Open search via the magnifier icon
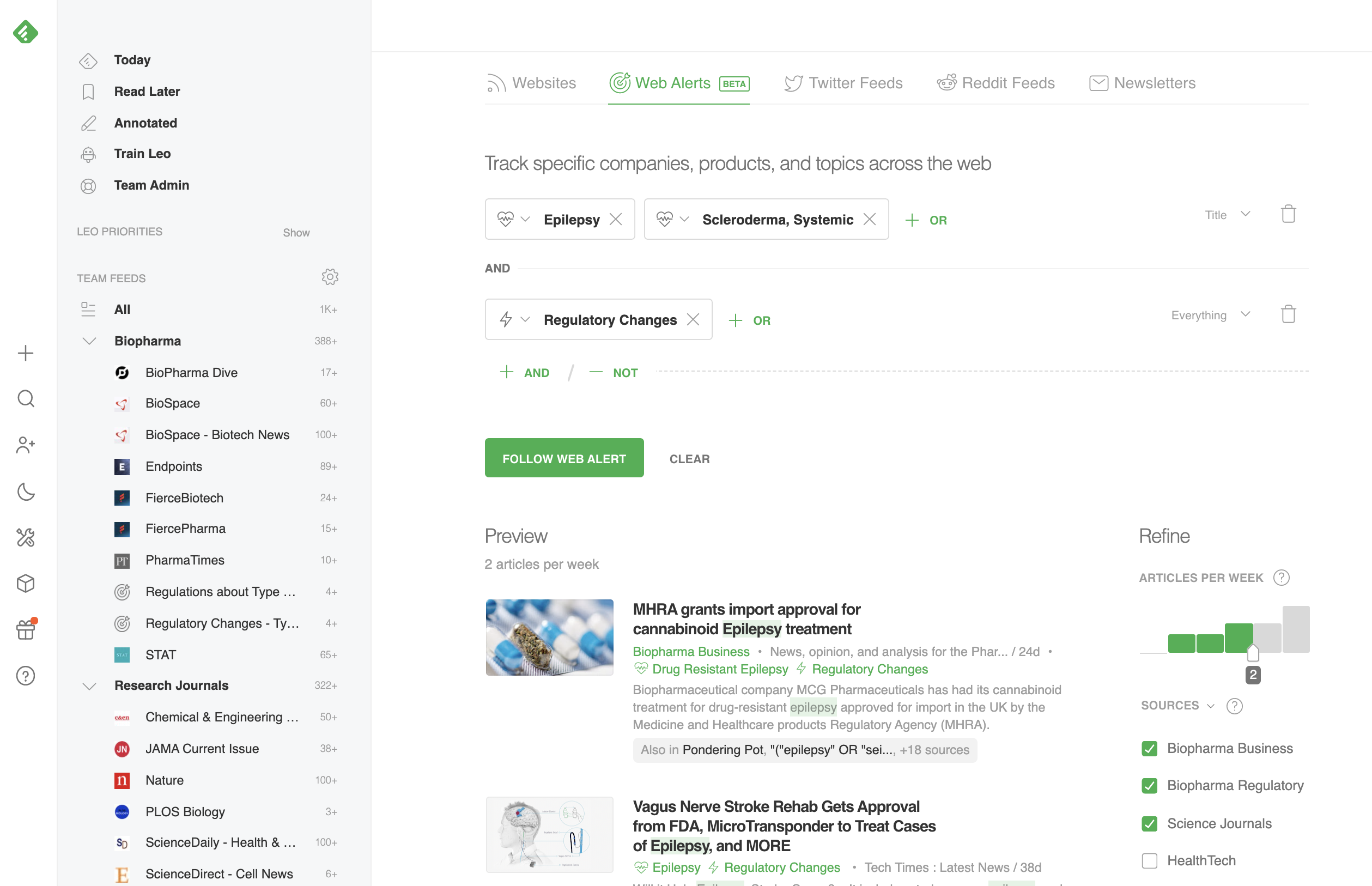 pos(25,399)
